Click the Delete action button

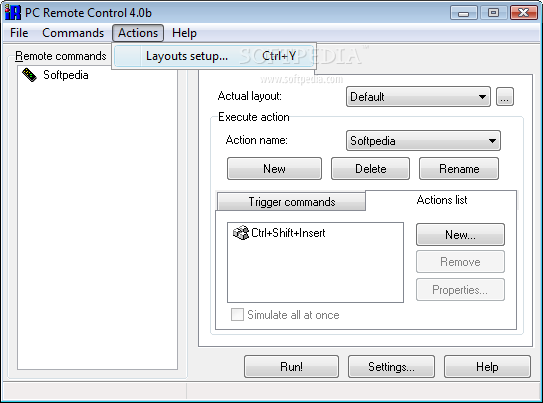pyautogui.click(x=370, y=169)
